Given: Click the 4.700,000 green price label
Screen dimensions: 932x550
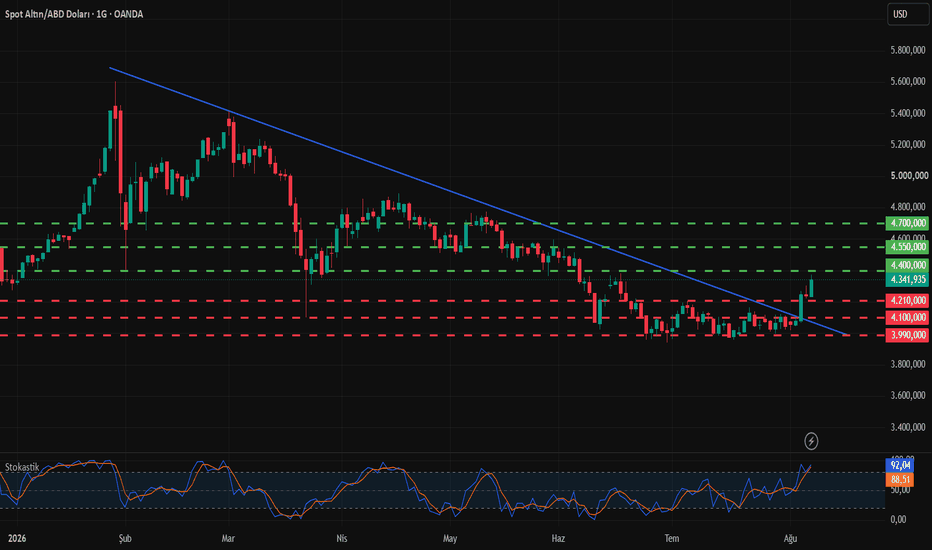Looking at the screenshot, I should coord(907,223).
